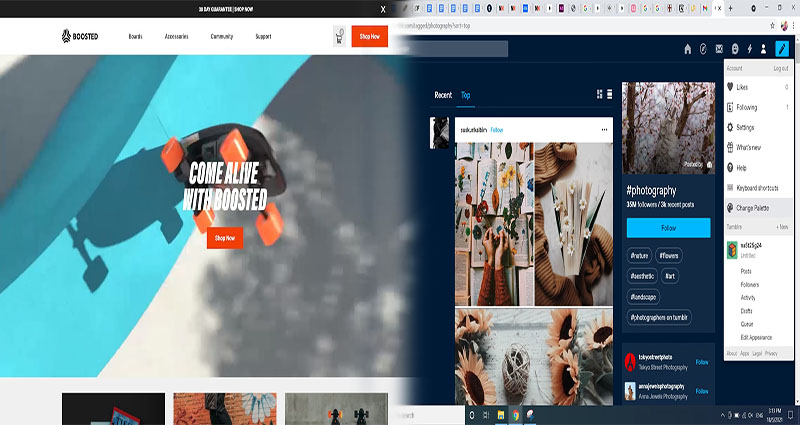Open the books and flowers post photo

point(494,224)
